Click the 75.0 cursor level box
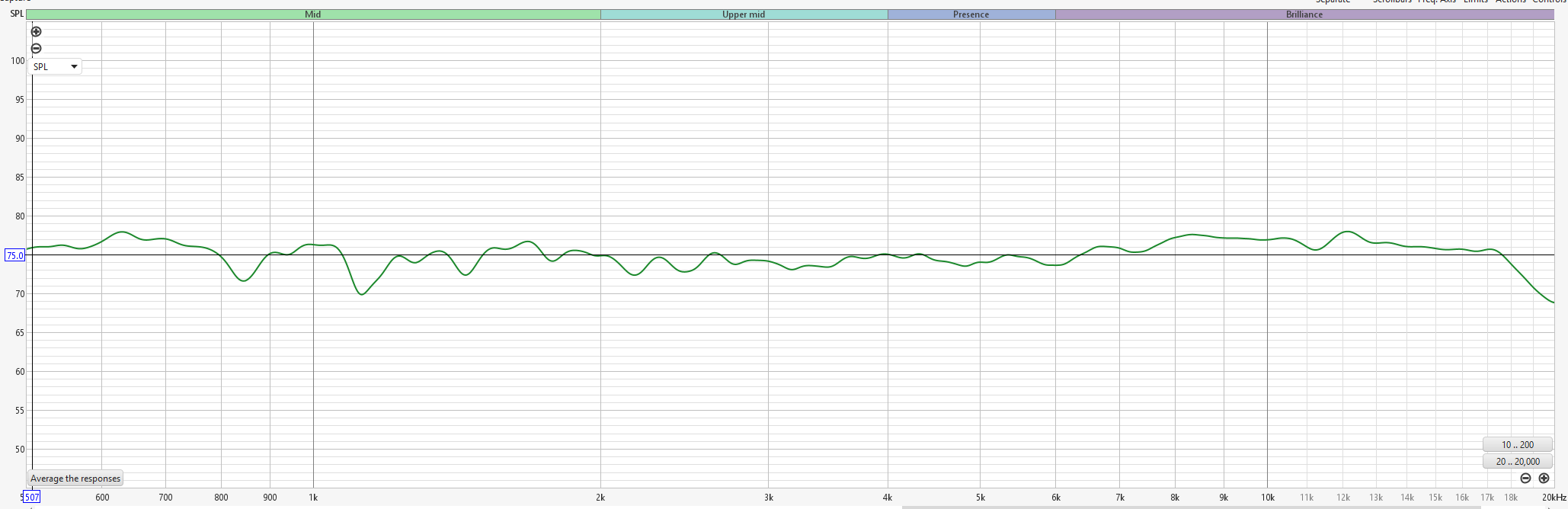 pos(15,255)
